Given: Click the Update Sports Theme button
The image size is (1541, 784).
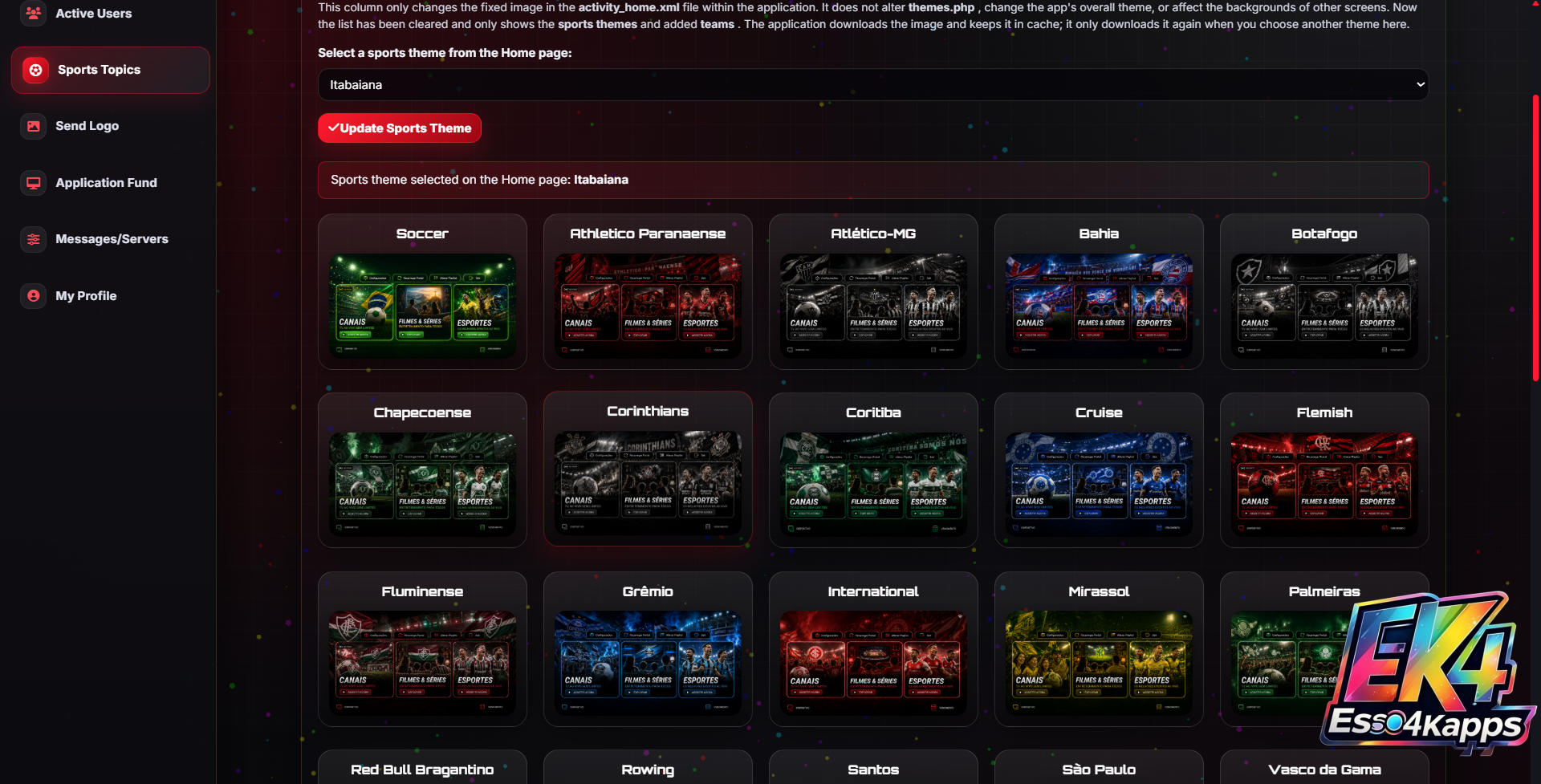Looking at the screenshot, I should point(399,128).
